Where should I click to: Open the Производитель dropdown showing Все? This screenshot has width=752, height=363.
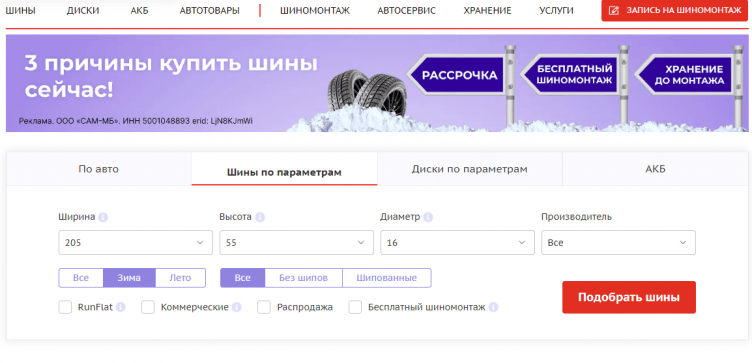click(x=618, y=243)
